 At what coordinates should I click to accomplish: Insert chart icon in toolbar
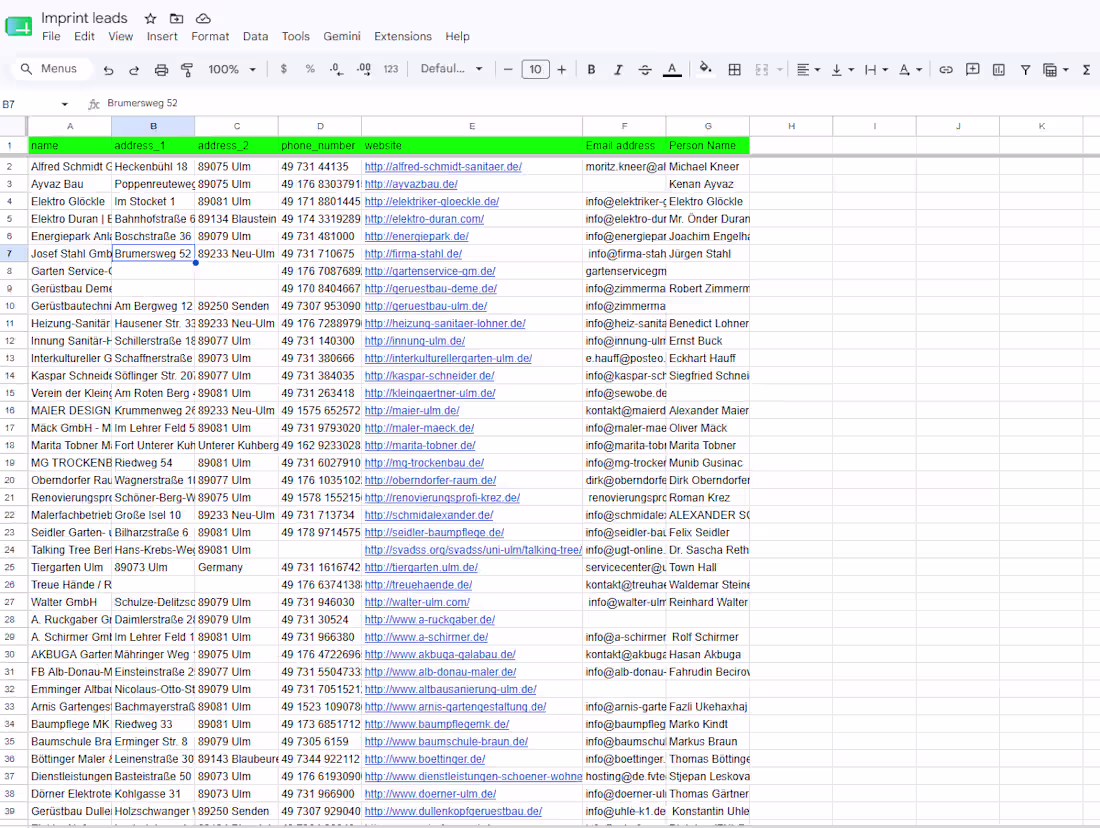999,69
